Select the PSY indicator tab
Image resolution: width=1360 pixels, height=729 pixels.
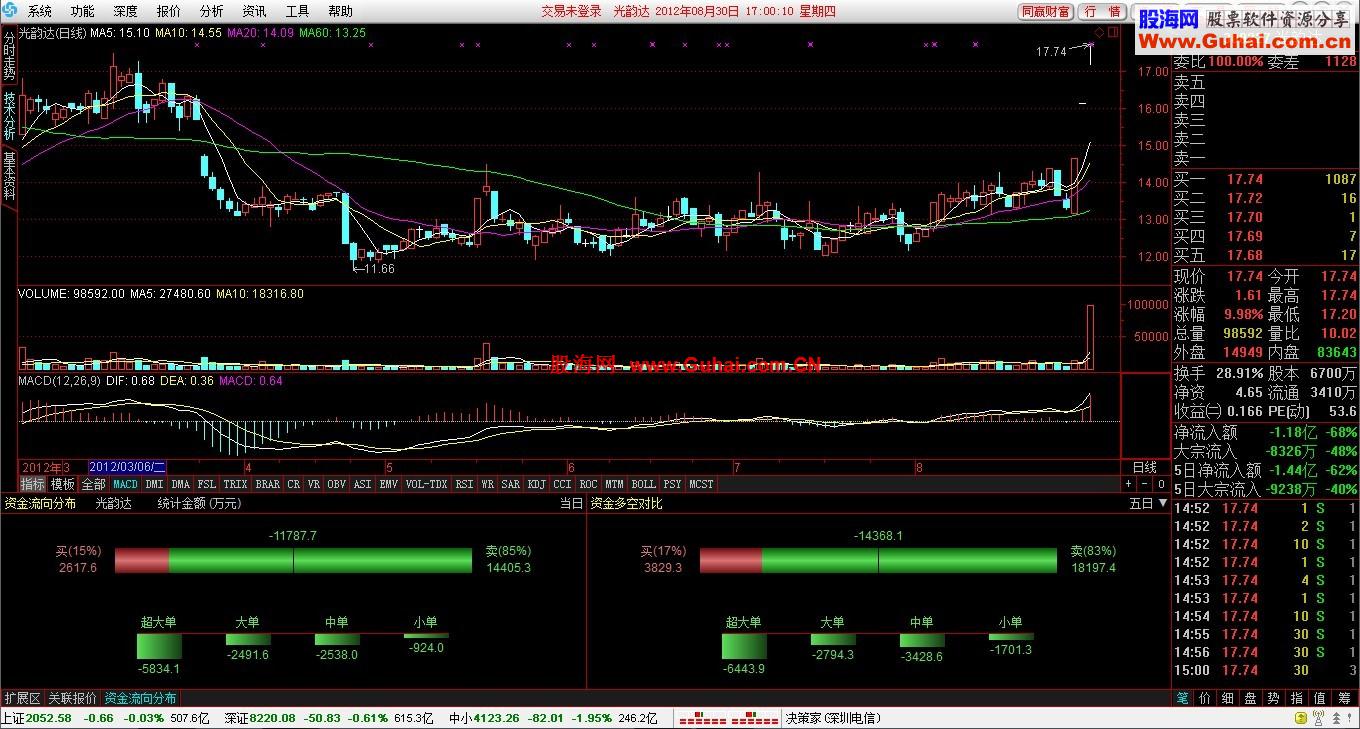[x=672, y=484]
